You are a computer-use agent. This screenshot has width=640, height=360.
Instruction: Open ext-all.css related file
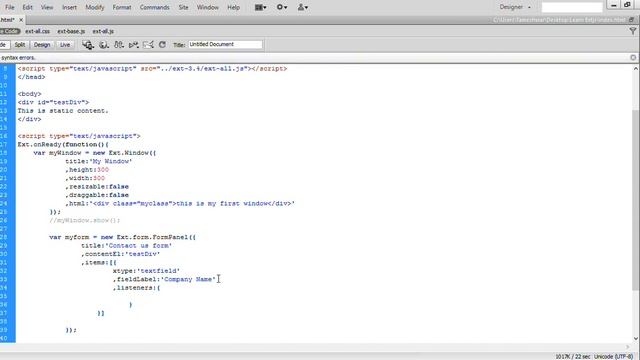[x=38, y=31]
